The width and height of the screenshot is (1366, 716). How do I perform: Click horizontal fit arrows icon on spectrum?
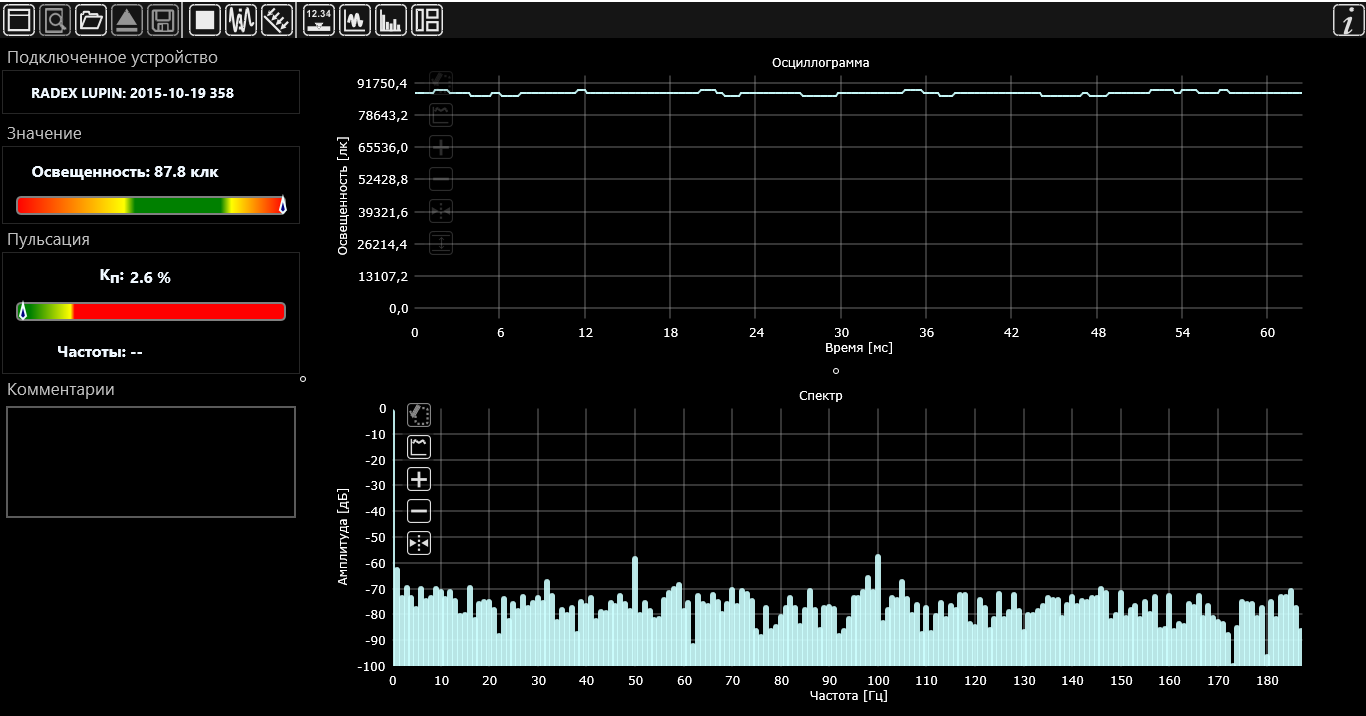pyautogui.click(x=419, y=543)
